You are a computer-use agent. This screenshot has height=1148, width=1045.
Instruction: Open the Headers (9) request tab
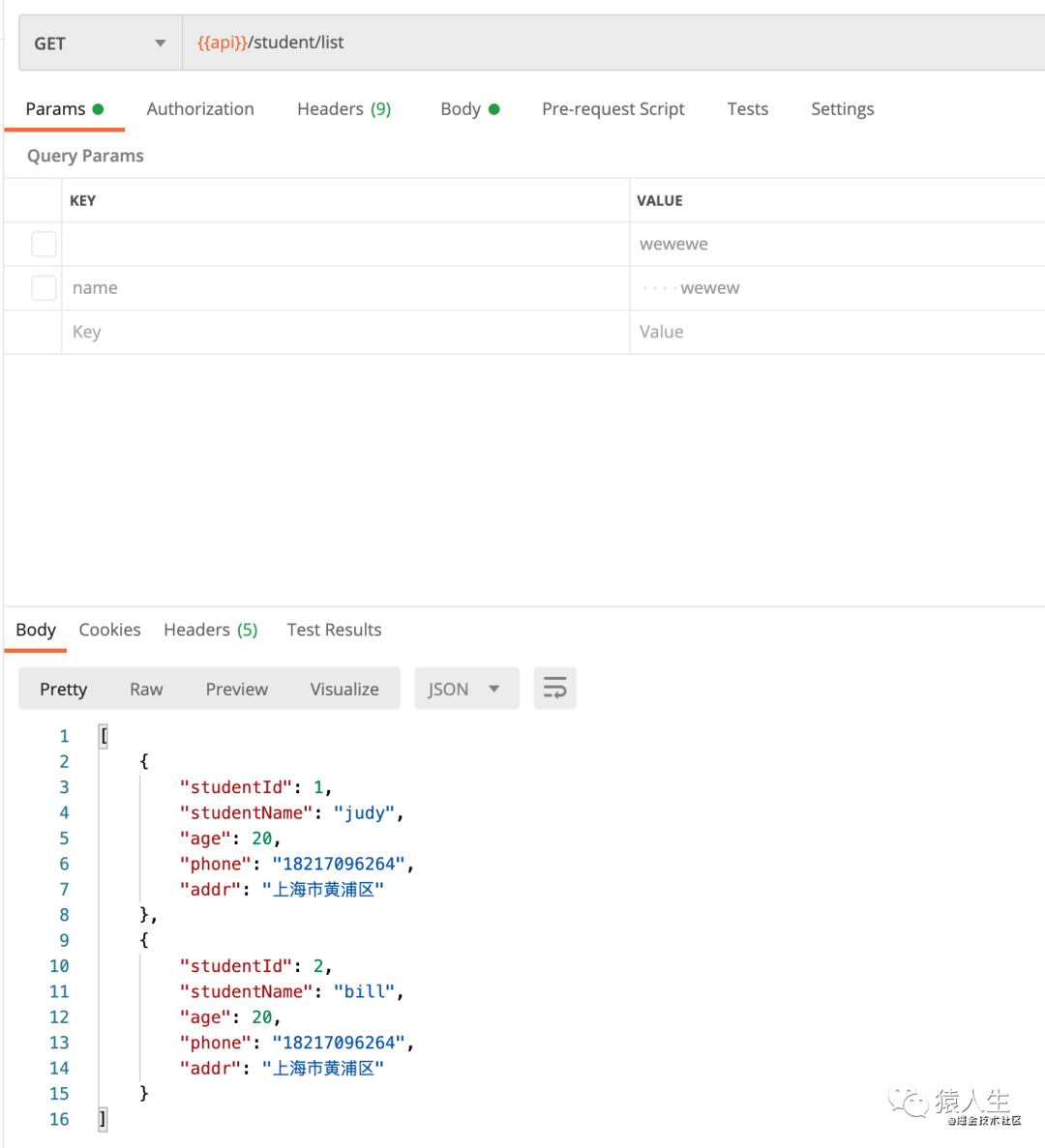(x=343, y=109)
